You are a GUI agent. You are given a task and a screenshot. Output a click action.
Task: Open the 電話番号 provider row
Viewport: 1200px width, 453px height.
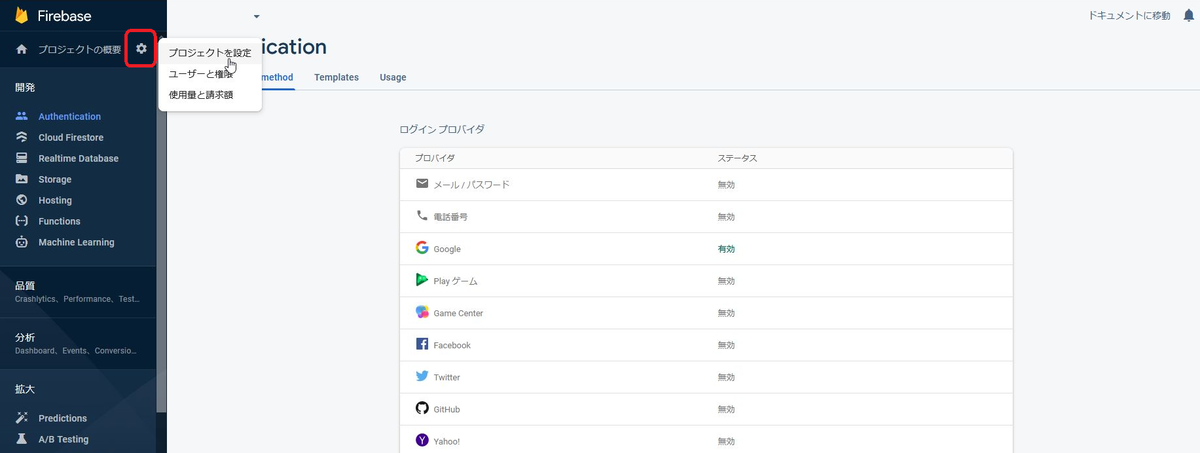(x=706, y=216)
